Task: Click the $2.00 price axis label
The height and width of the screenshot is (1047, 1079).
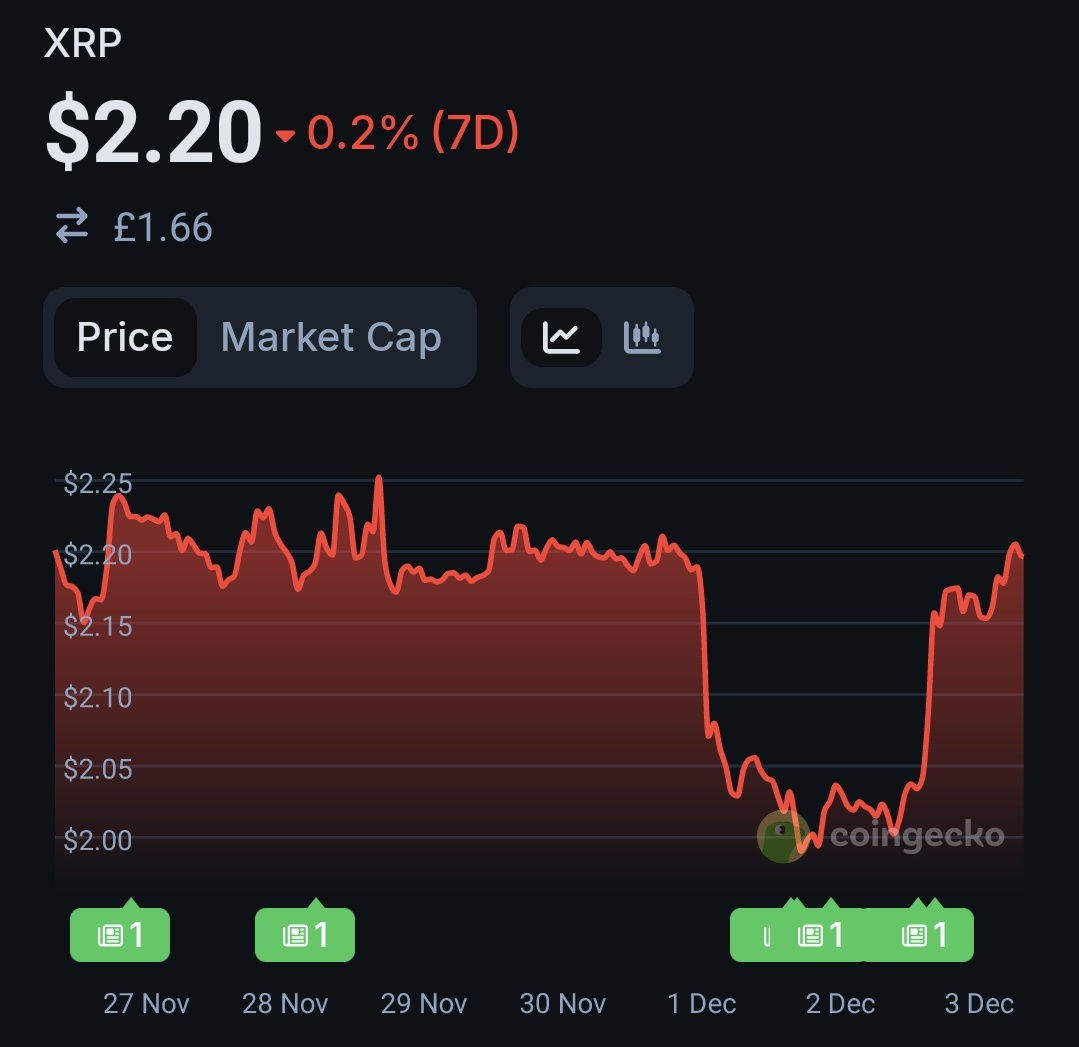Action: [98, 840]
